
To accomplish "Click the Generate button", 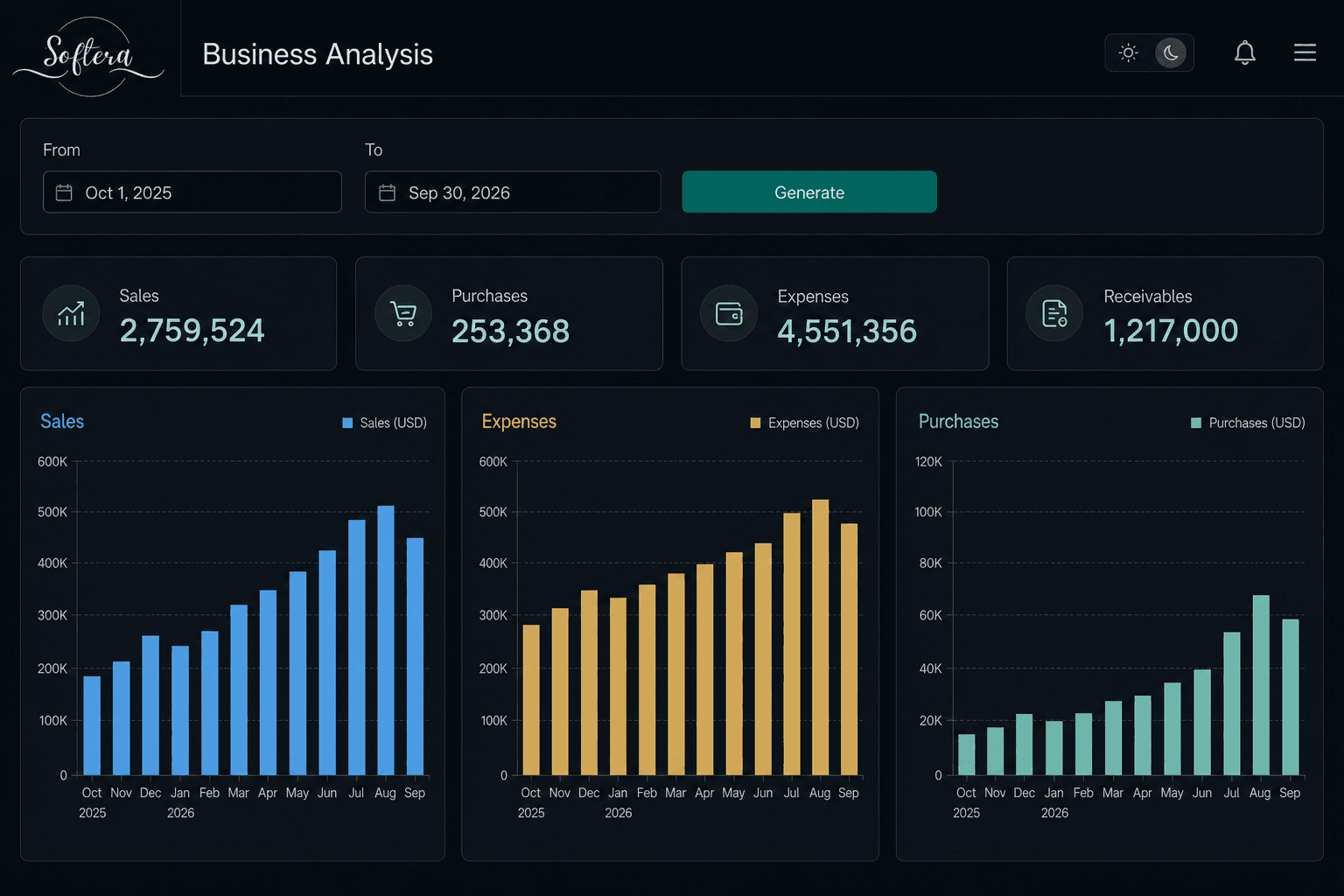I will 809,192.
